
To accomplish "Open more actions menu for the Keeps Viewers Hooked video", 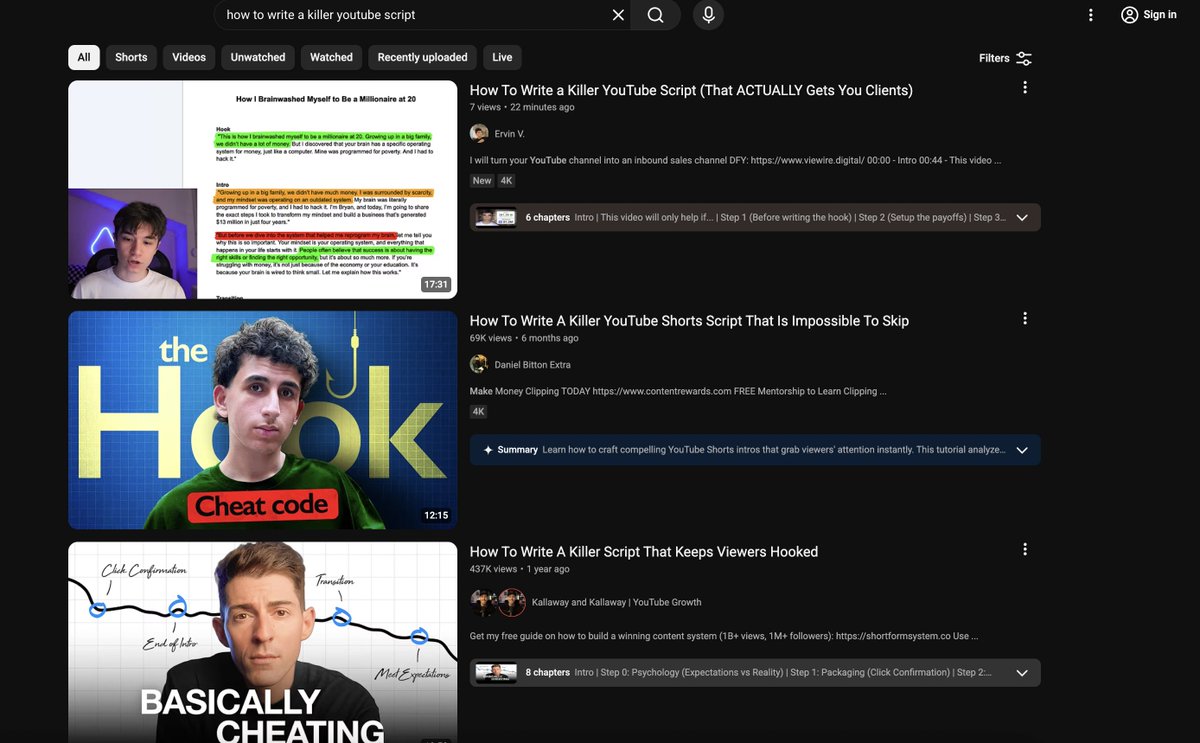I will click(x=1025, y=550).
